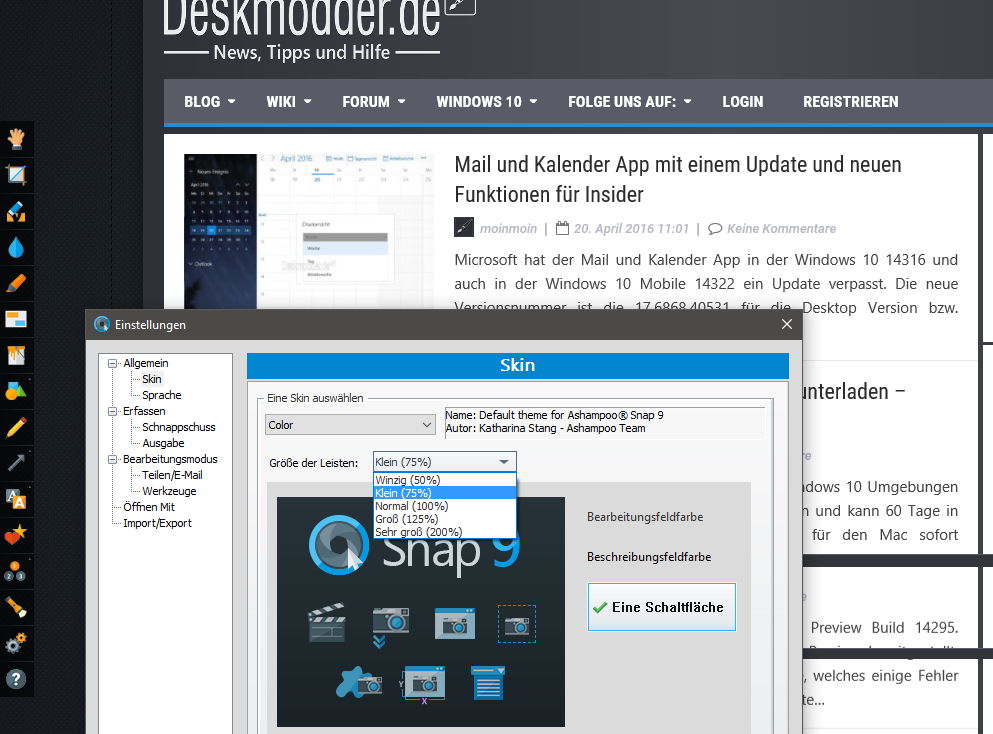Open the Mail und Kalender article thumbnail

(309, 231)
